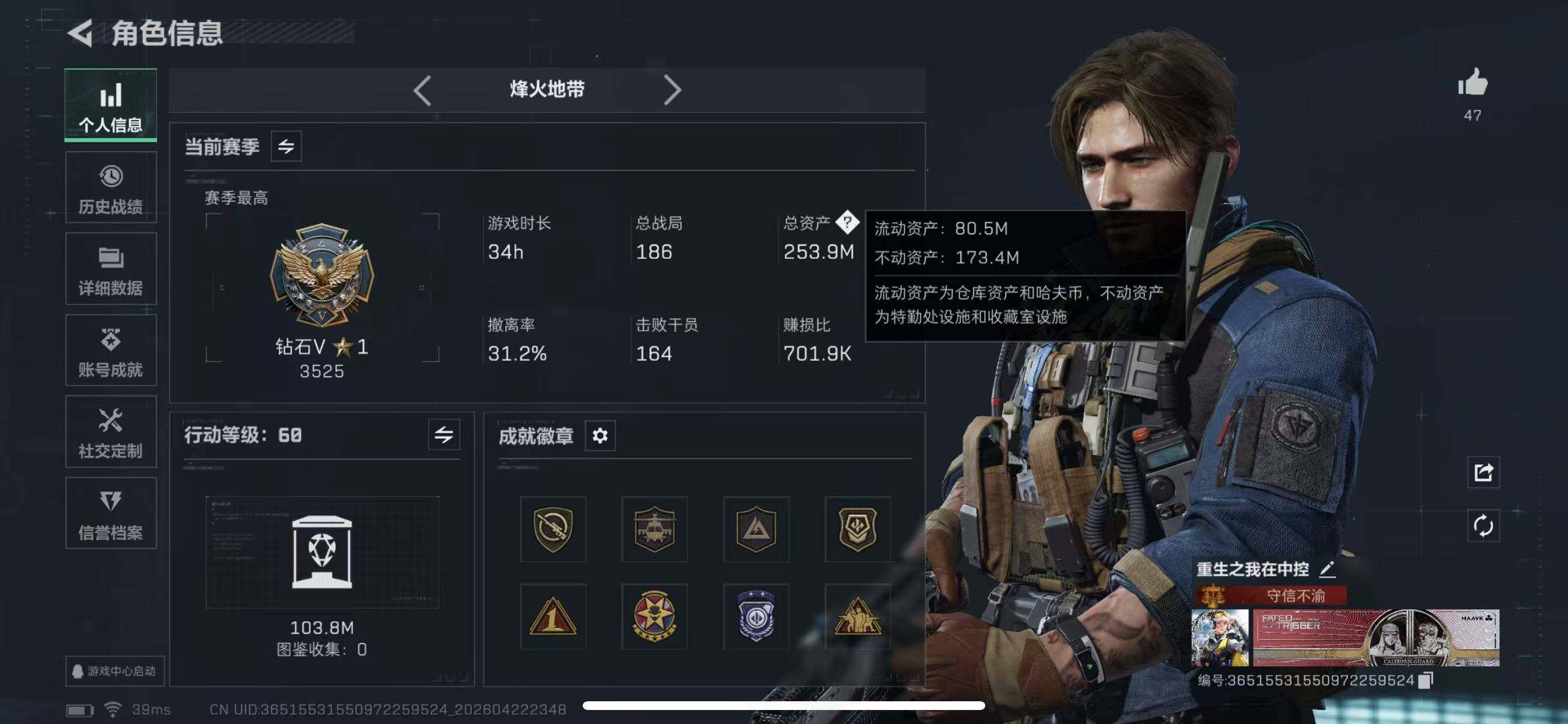Click the rotate character refresh icon
1568x724 pixels.
(1483, 526)
